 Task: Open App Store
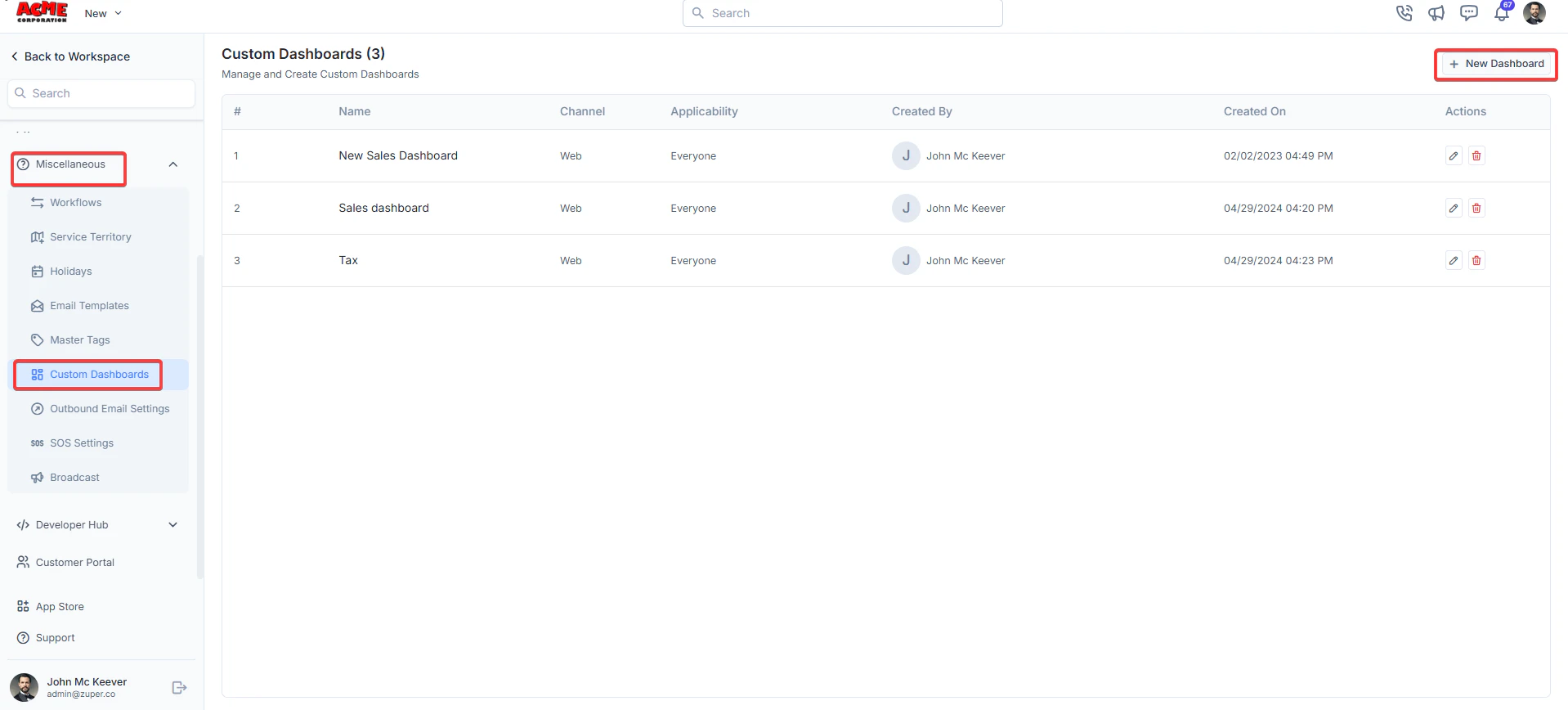point(60,606)
